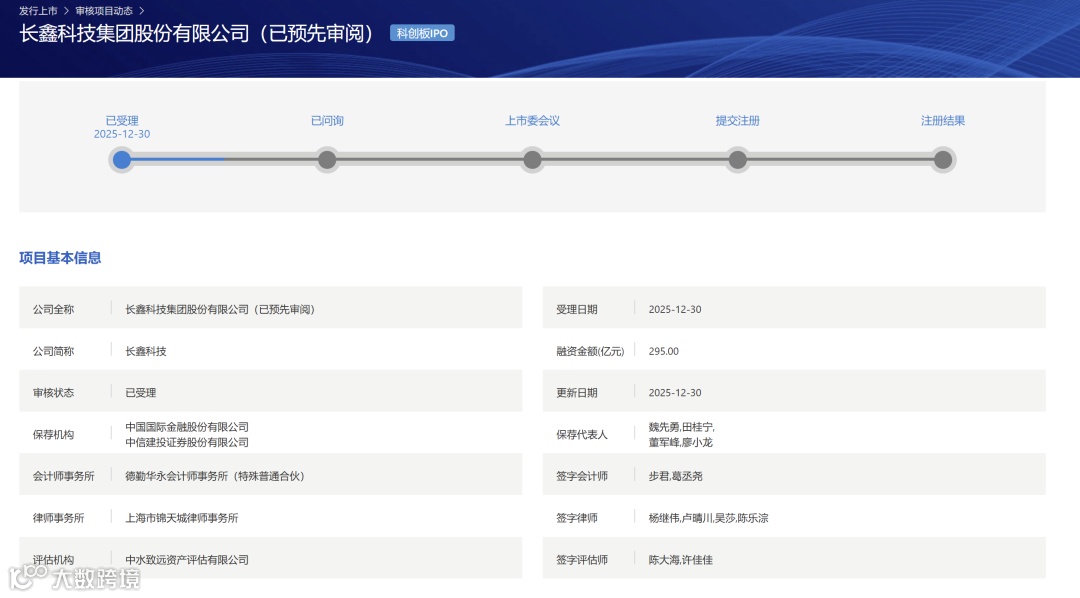Click sponsor 中国国际金融股份有限公司

[x=187, y=427]
